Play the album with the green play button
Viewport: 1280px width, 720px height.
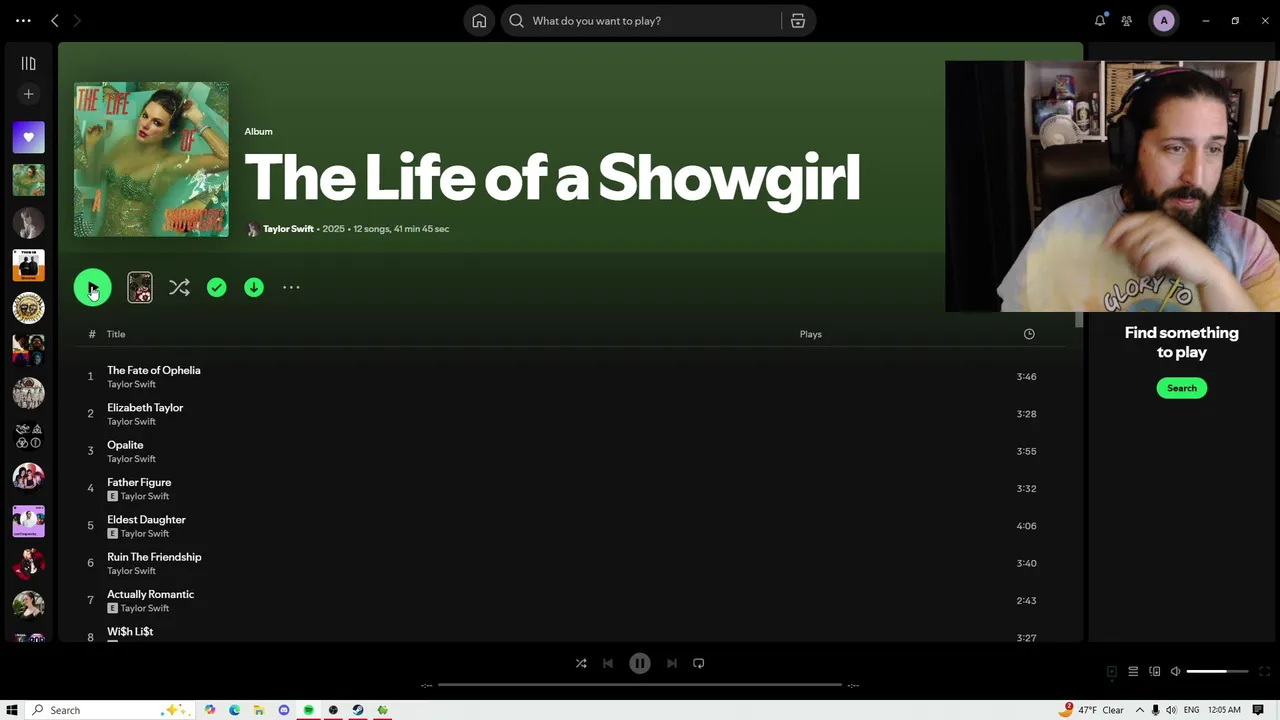[x=92, y=287]
